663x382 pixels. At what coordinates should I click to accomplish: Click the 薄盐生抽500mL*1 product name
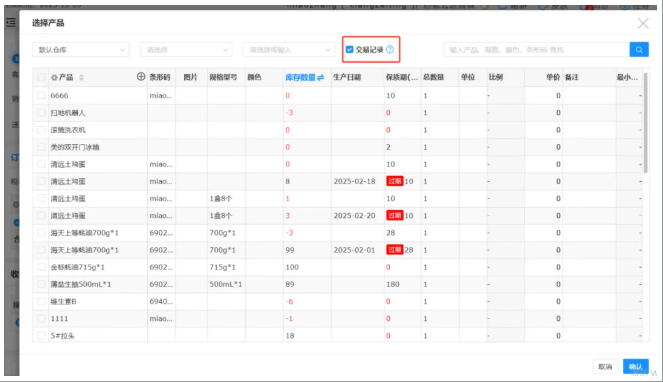81,284
